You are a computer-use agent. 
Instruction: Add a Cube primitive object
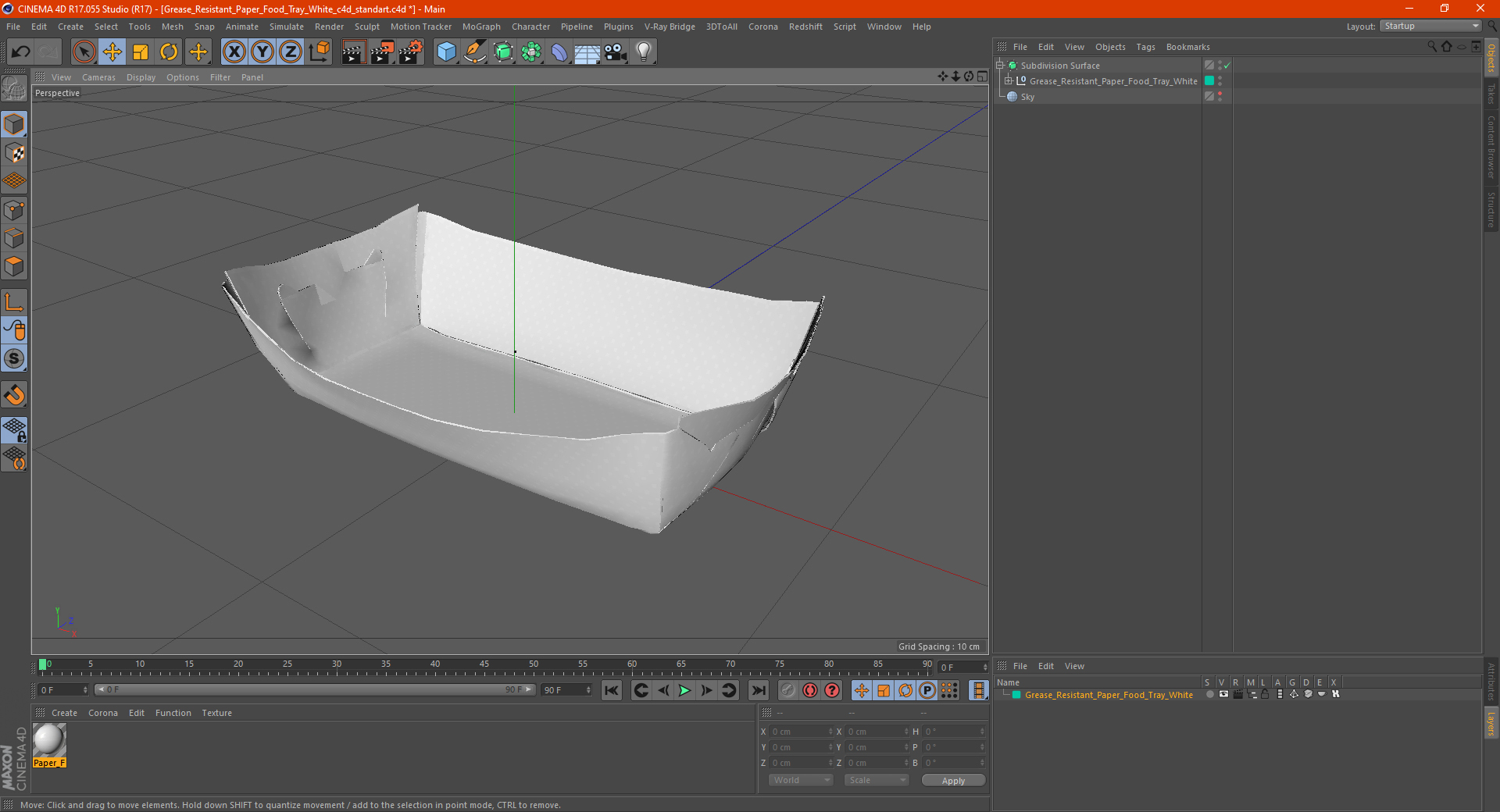[446, 52]
